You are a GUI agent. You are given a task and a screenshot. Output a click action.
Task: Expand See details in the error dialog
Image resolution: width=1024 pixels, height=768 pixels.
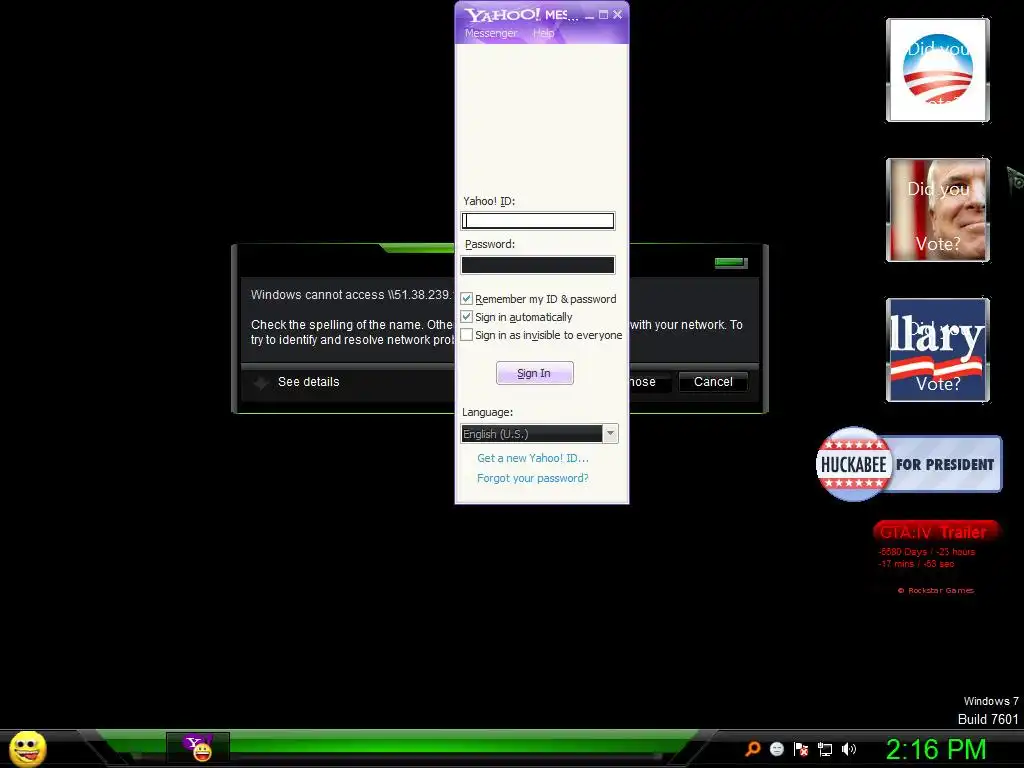(x=297, y=382)
